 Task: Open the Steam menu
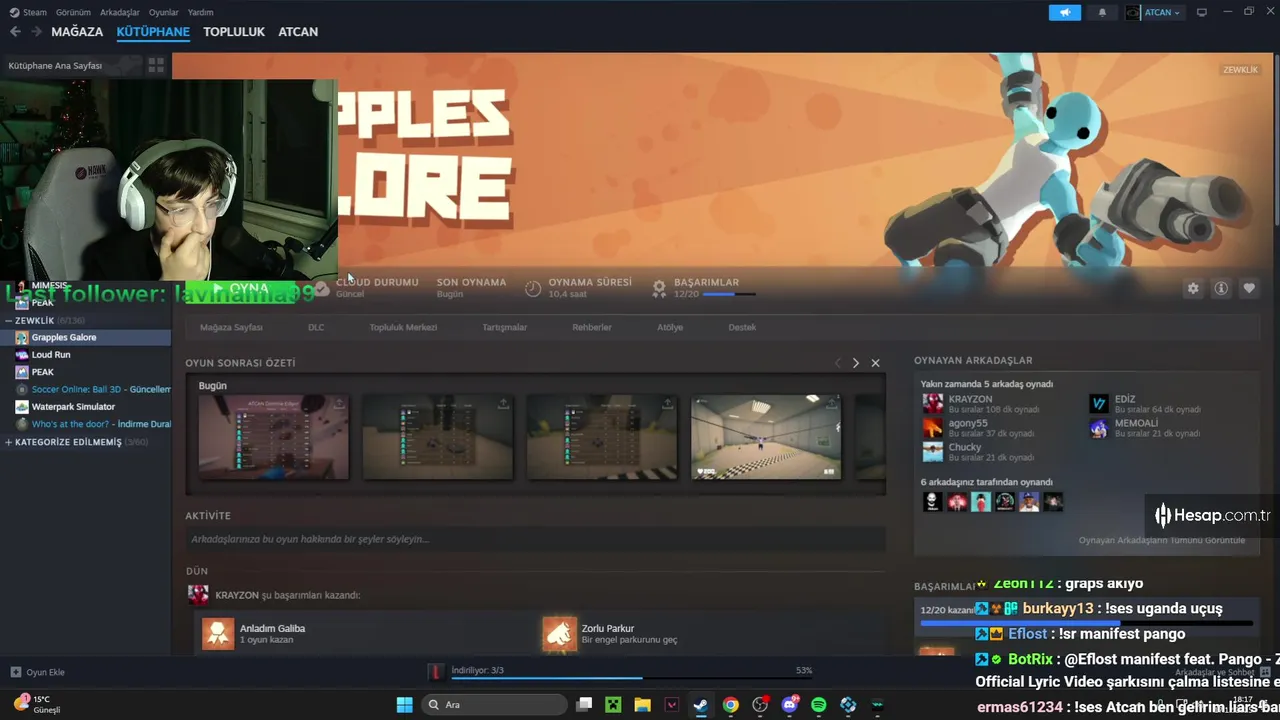(x=29, y=12)
